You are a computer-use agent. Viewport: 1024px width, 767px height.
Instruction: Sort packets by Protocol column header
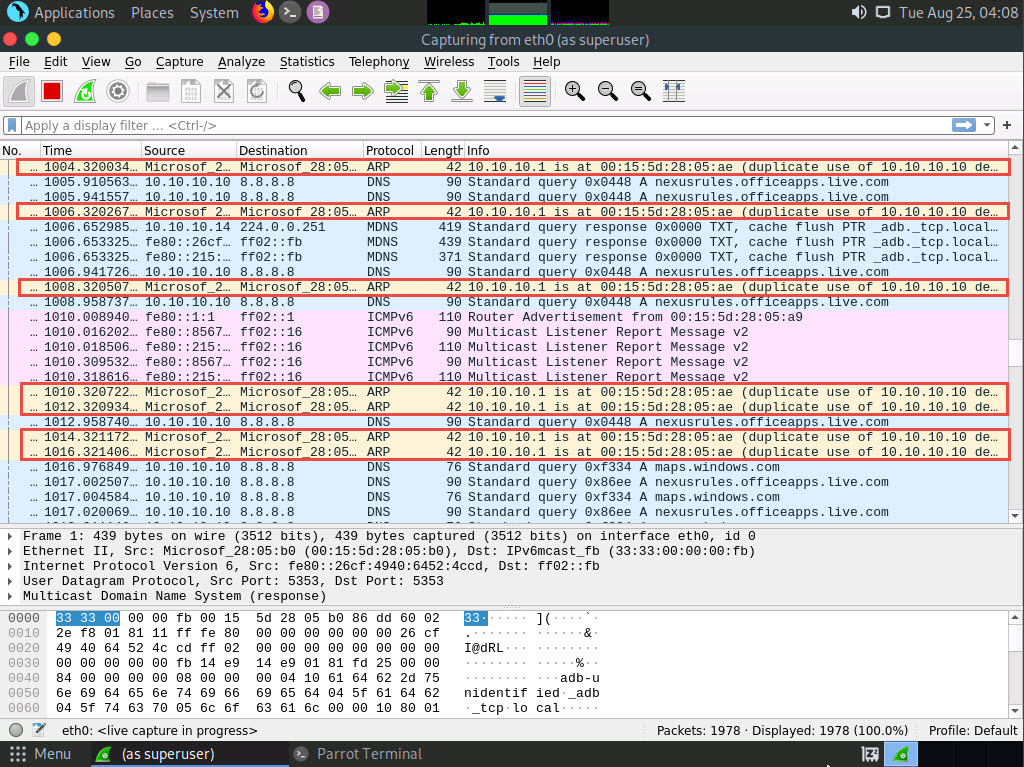tap(392, 150)
